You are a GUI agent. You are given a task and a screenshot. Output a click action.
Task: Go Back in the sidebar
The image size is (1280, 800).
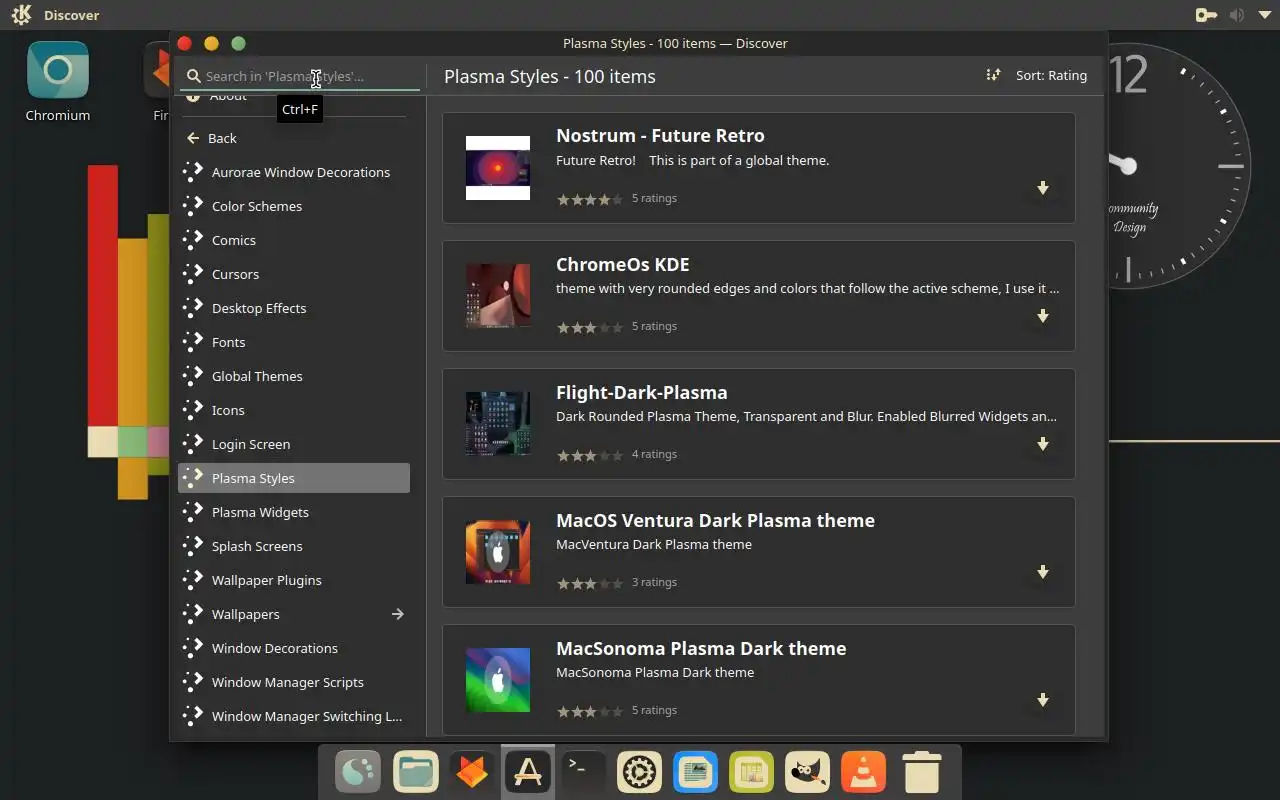pos(294,138)
